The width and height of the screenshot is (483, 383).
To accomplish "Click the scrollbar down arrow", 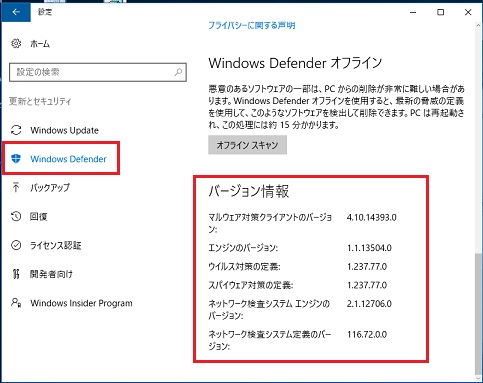I will [x=478, y=379].
